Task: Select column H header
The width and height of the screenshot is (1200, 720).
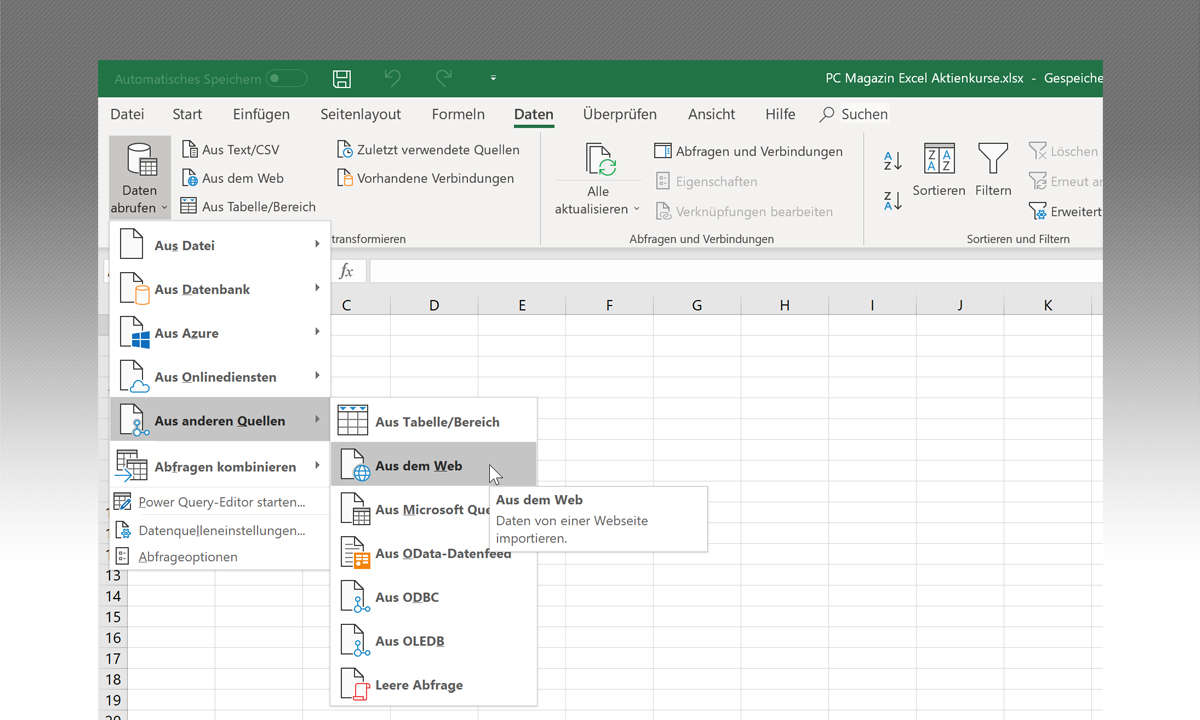Action: tap(784, 305)
